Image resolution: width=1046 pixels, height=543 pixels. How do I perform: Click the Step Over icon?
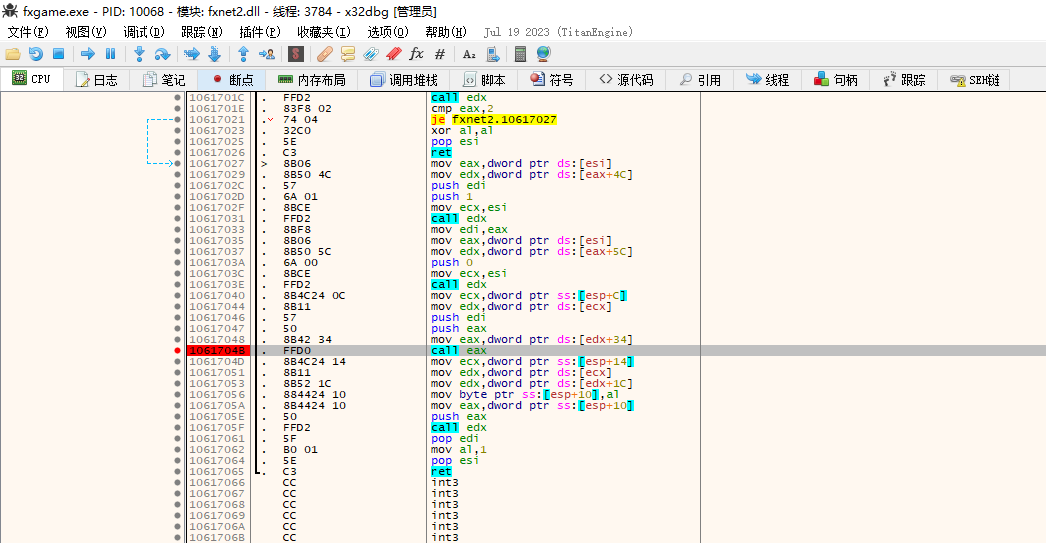coord(162,54)
